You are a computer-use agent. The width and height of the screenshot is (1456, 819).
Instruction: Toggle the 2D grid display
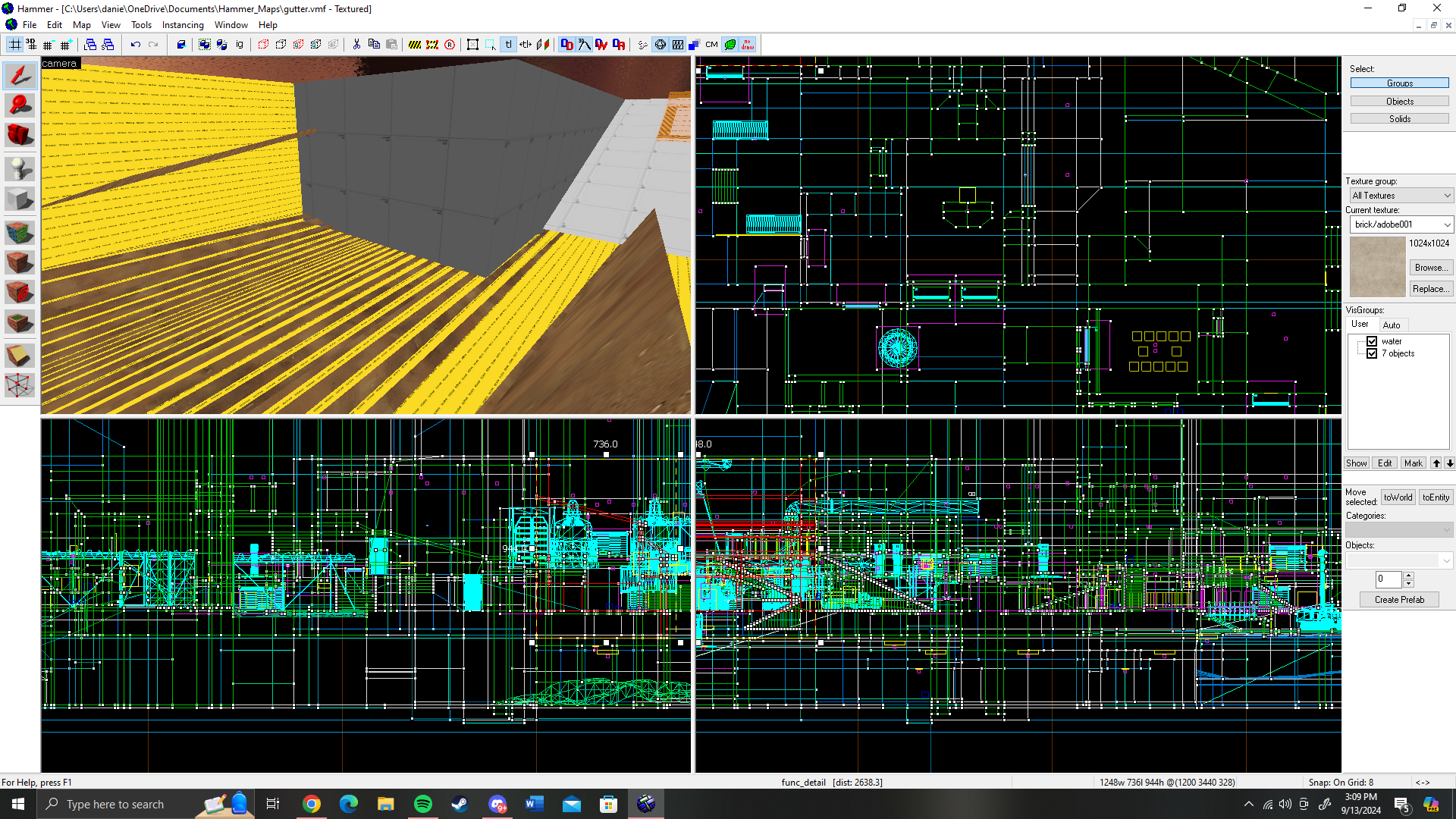coord(14,45)
